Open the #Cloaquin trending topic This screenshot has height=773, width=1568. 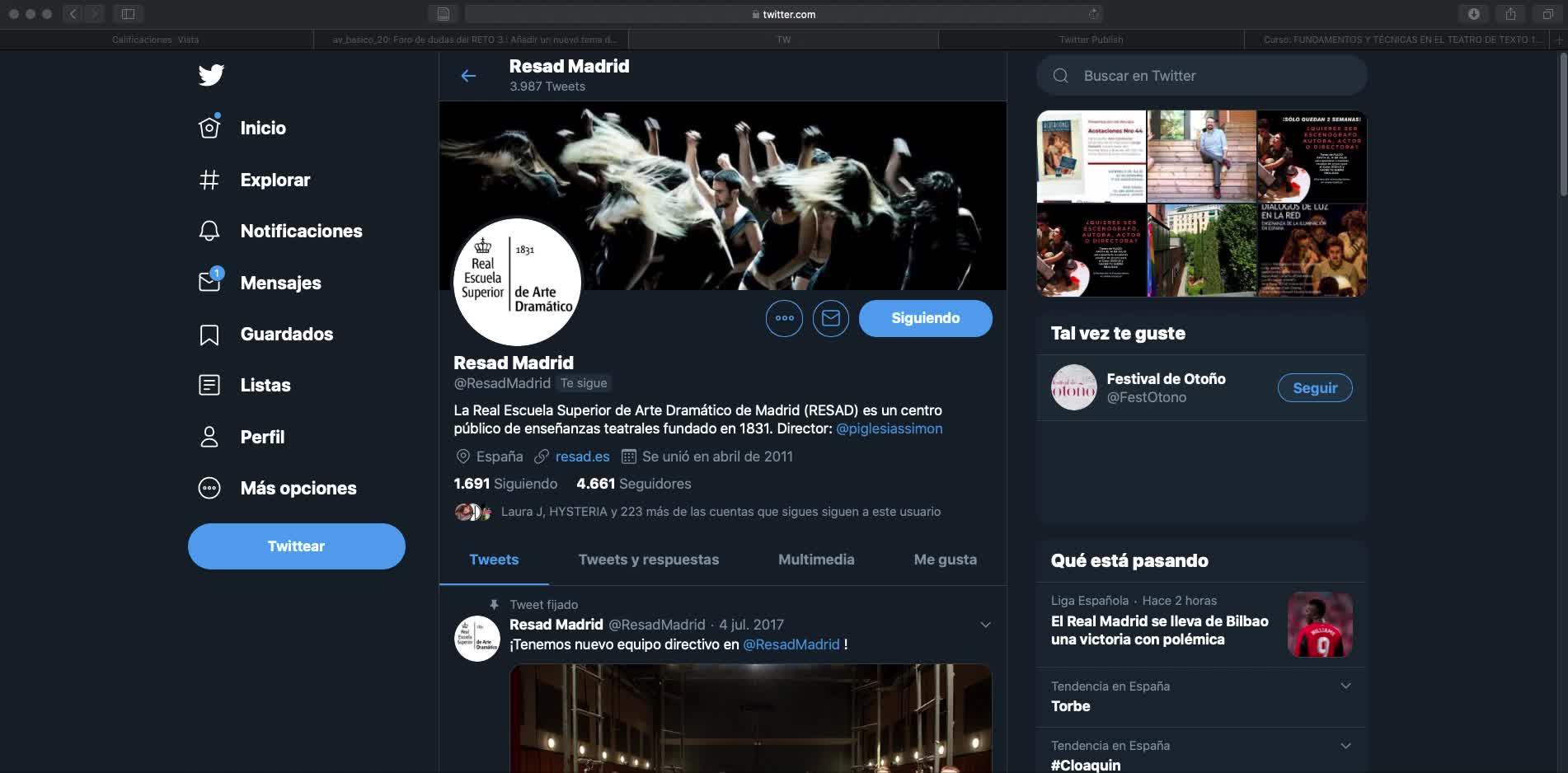coord(1201,752)
